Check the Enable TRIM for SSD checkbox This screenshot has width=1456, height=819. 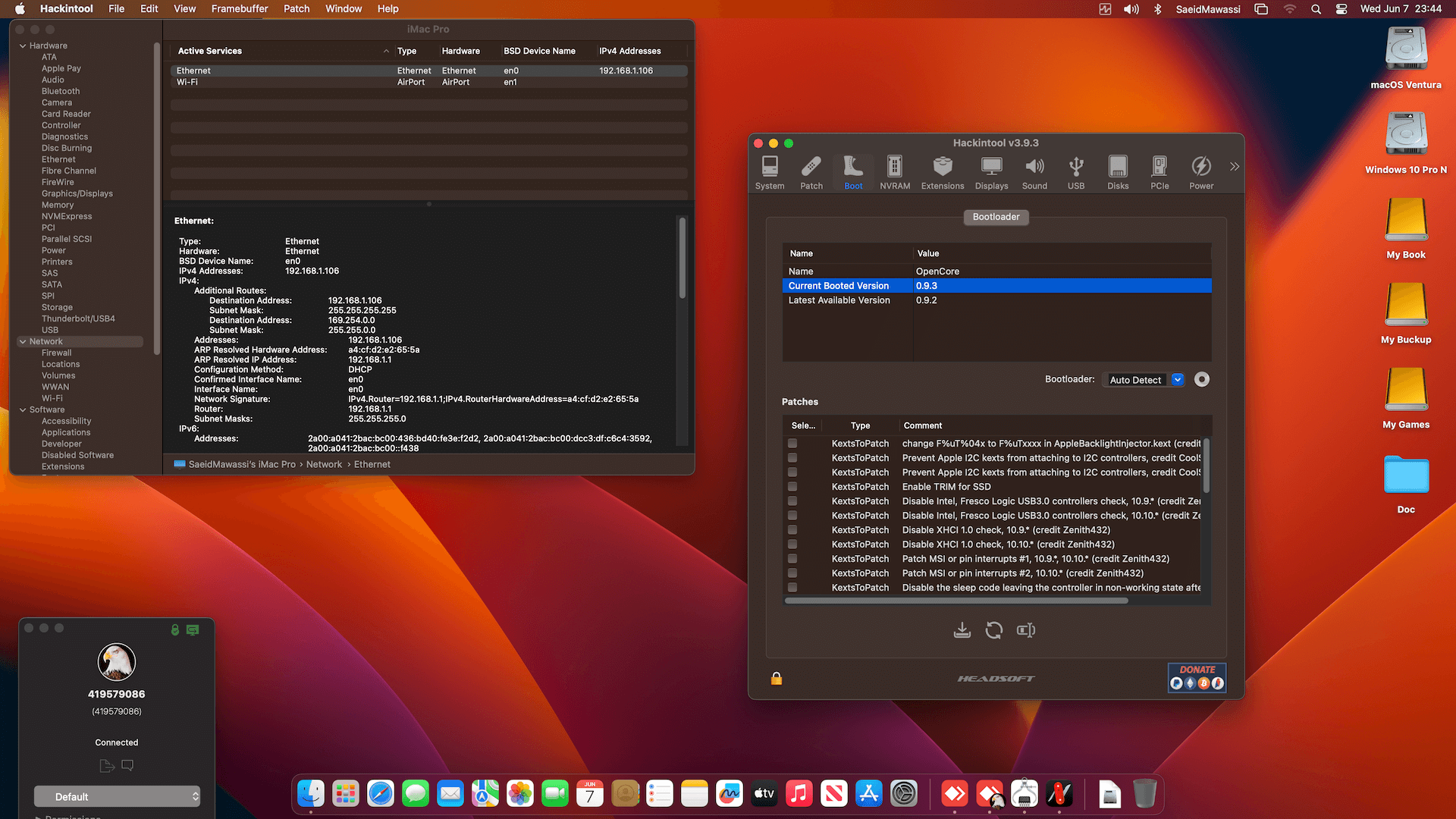[792, 487]
